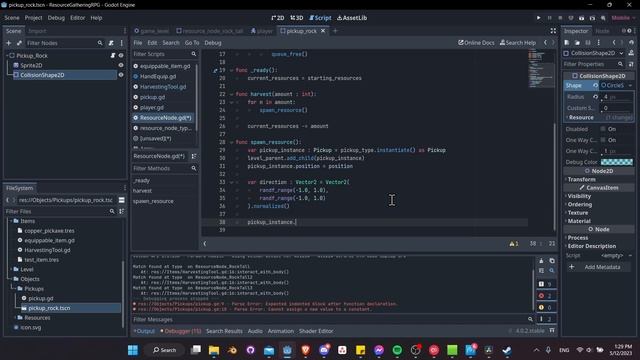
Task: Add a new child node with the plus icon
Action: (9, 43)
